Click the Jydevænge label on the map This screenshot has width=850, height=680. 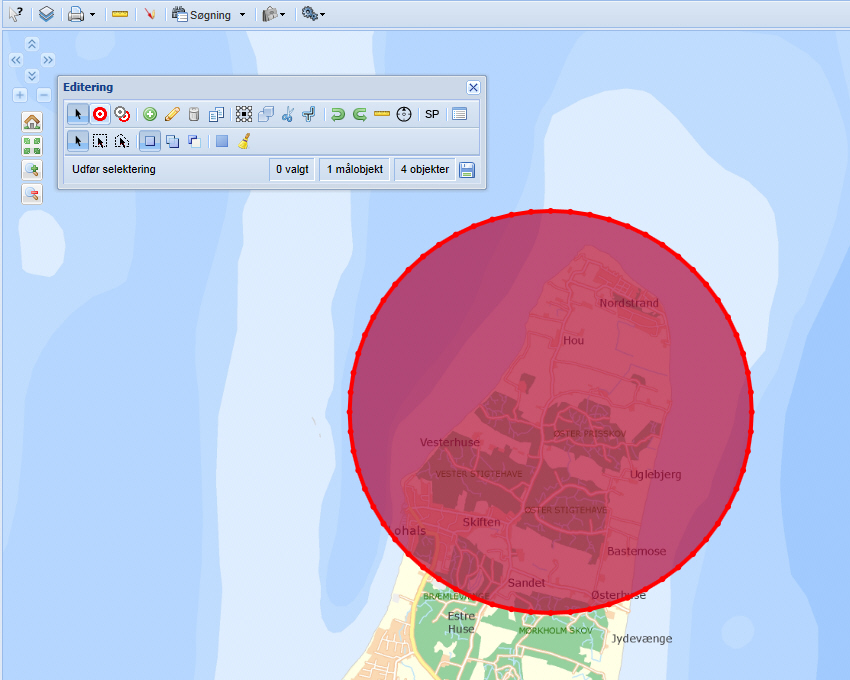click(x=642, y=639)
